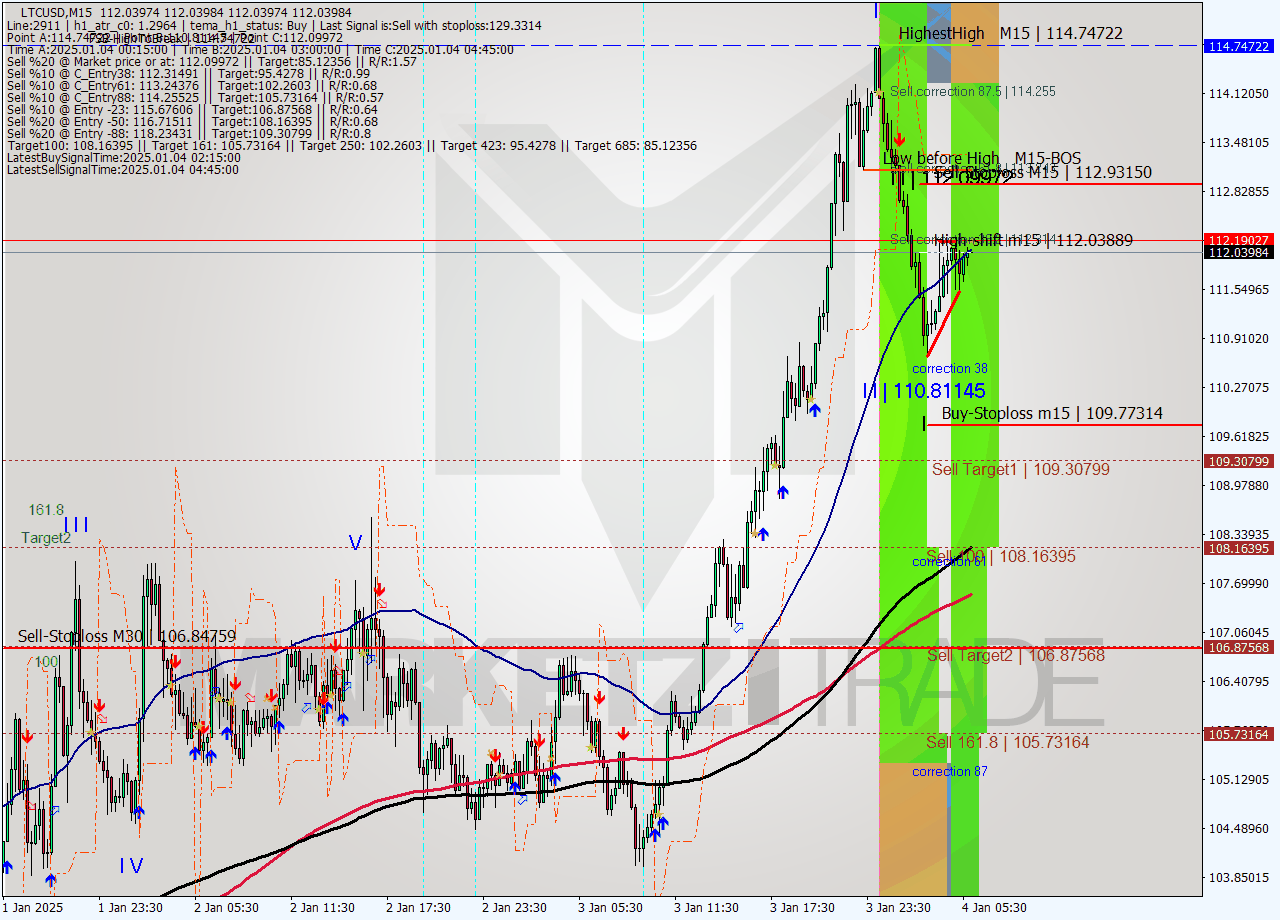Click the 'correction 87' label
Image resolution: width=1280 pixels, height=920 pixels.
point(950,771)
